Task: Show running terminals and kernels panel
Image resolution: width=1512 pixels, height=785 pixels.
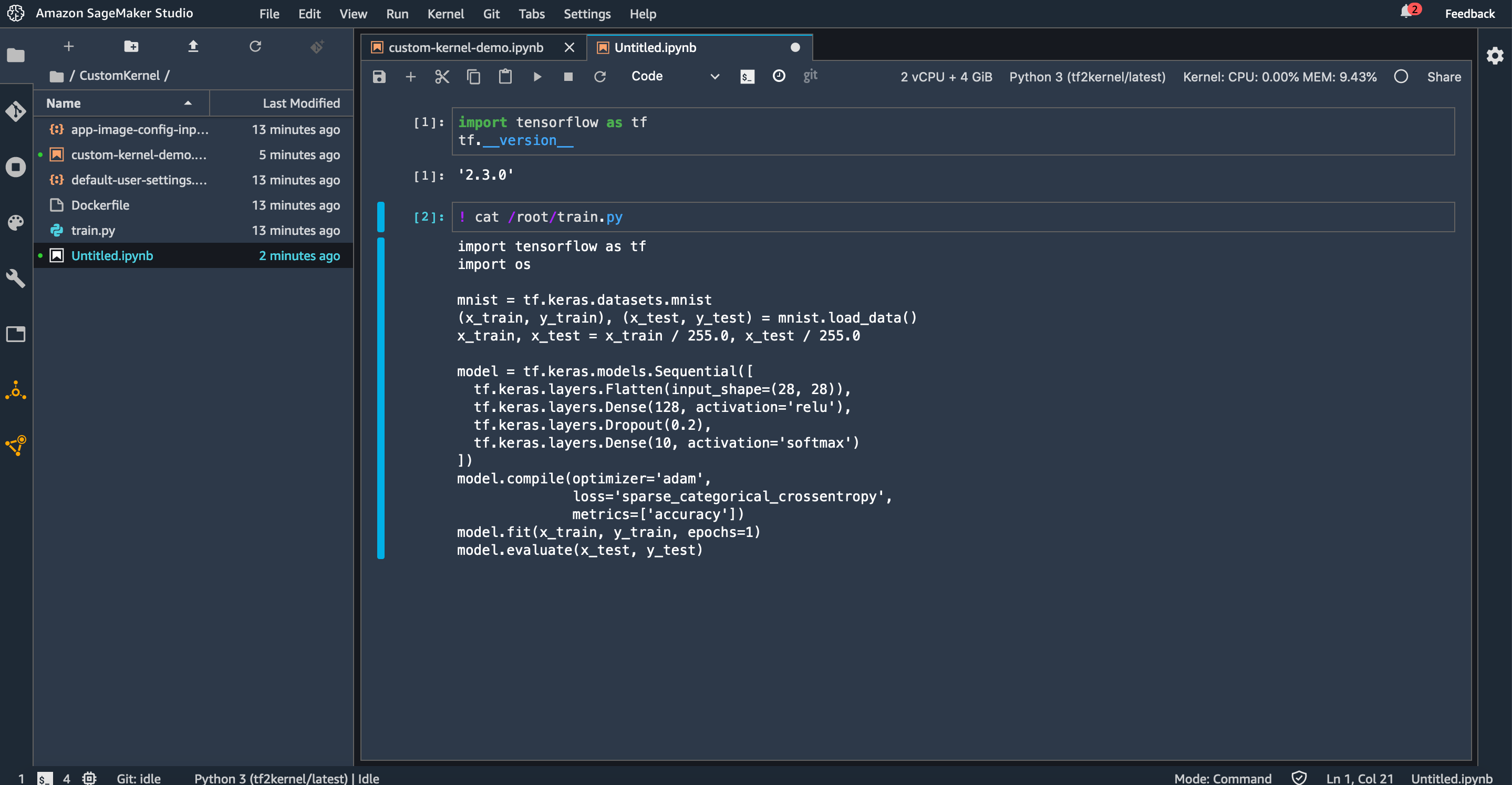Action: [16, 167]
